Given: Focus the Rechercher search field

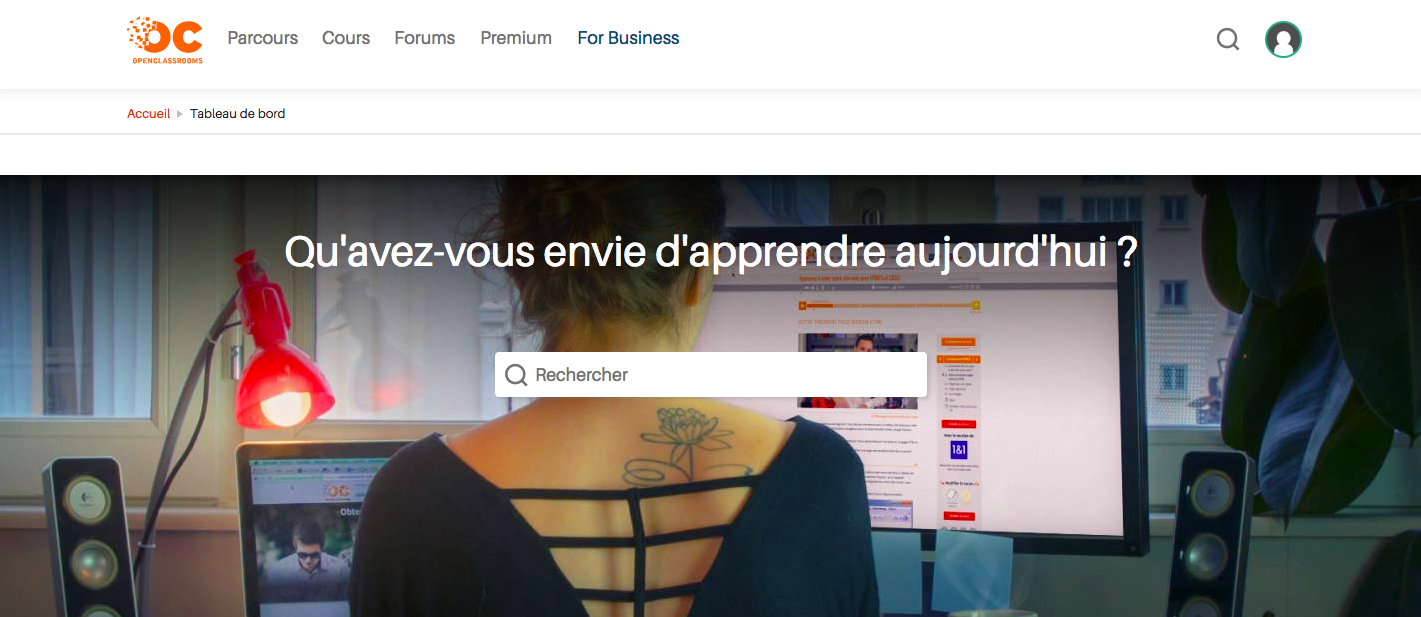Looking at the screenshot, I should (711, 375).
